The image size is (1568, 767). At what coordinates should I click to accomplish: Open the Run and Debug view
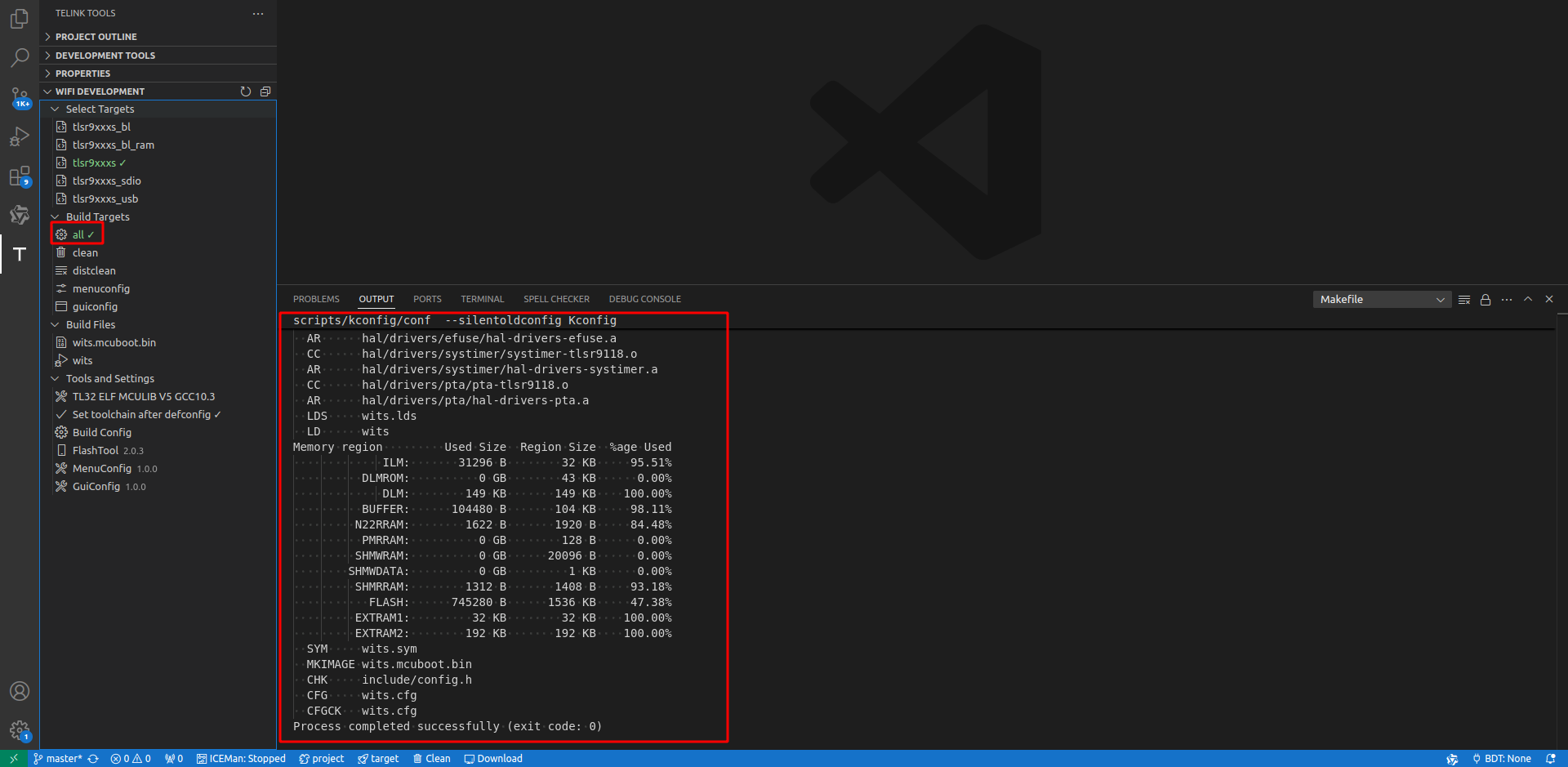[x=20, y=136]
